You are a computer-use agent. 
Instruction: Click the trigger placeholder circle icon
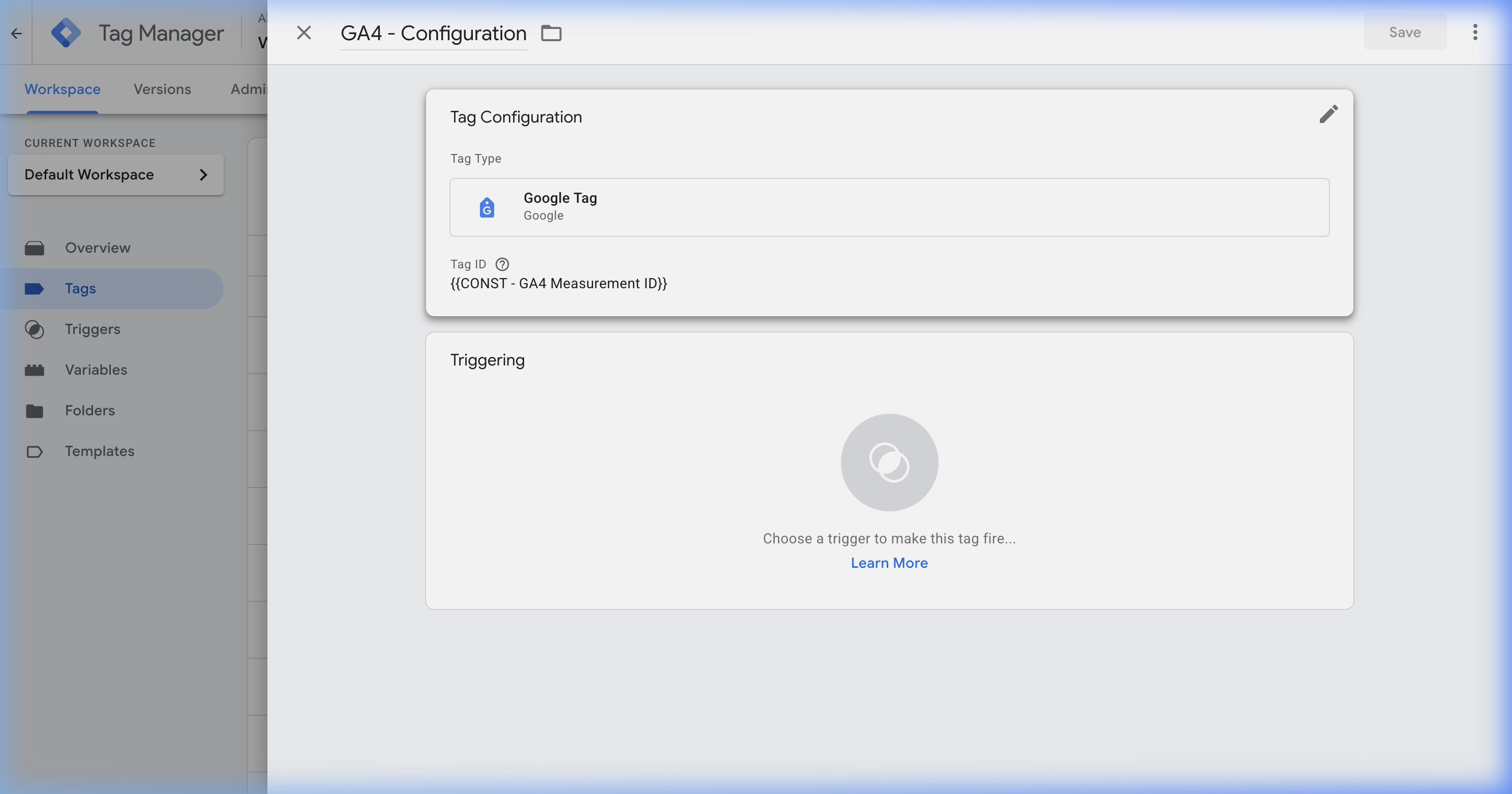tap(889, 462)
